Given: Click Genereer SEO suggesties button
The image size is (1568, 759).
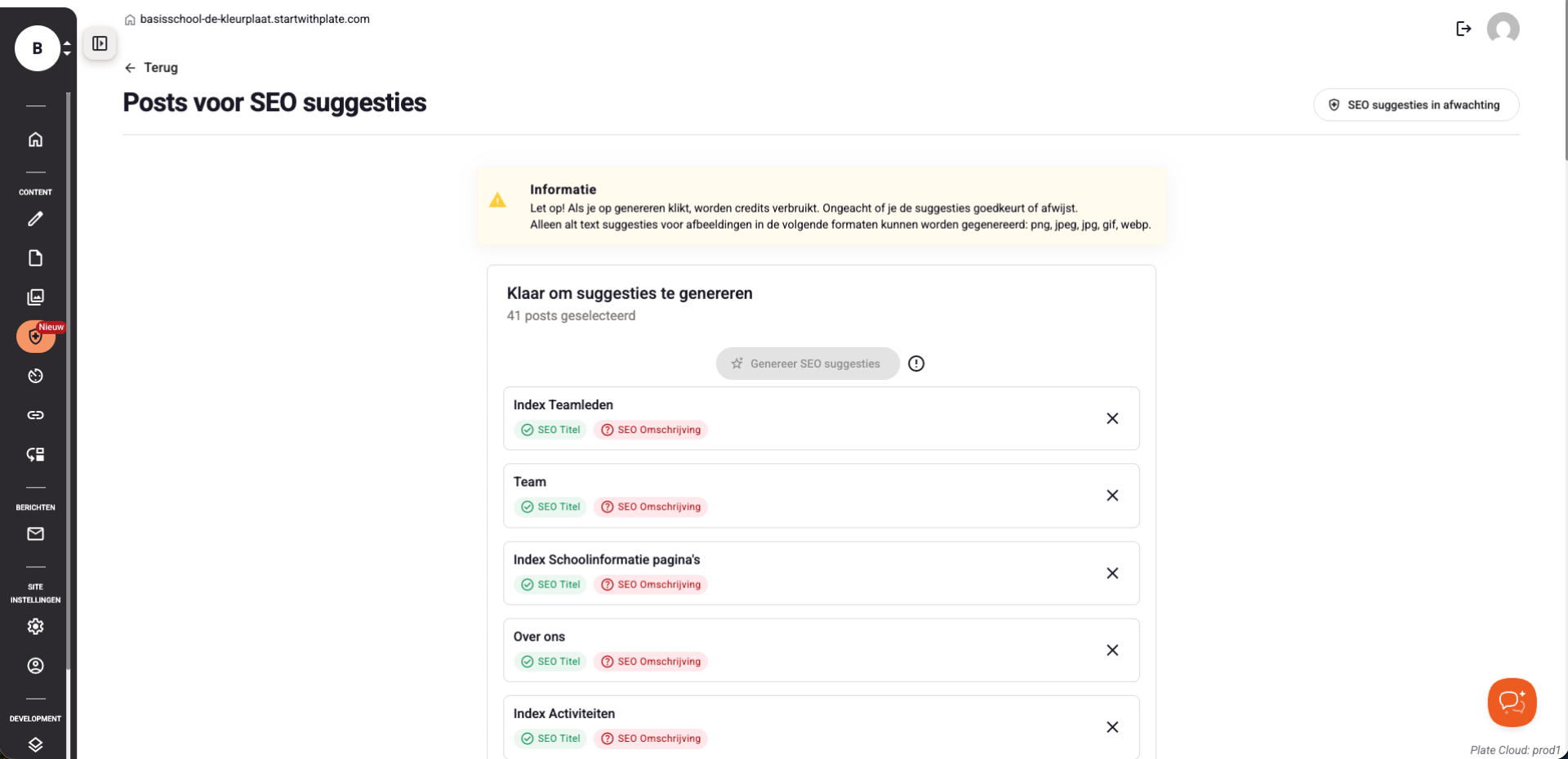Looking at the screenshot, I should click(x=808, y=364).
